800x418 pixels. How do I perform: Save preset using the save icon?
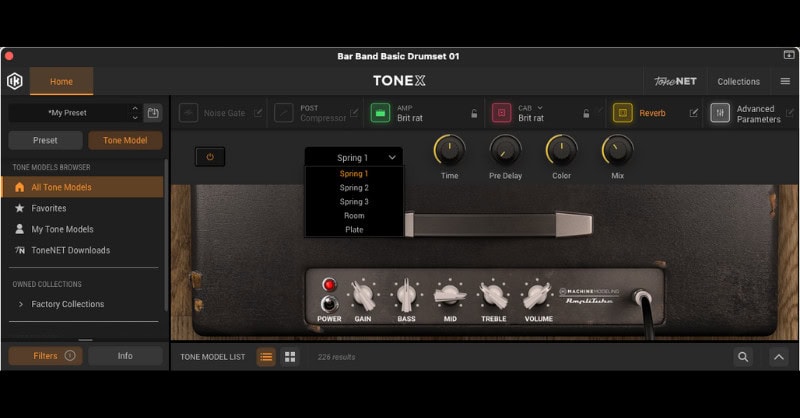click(x=153, y=113)
